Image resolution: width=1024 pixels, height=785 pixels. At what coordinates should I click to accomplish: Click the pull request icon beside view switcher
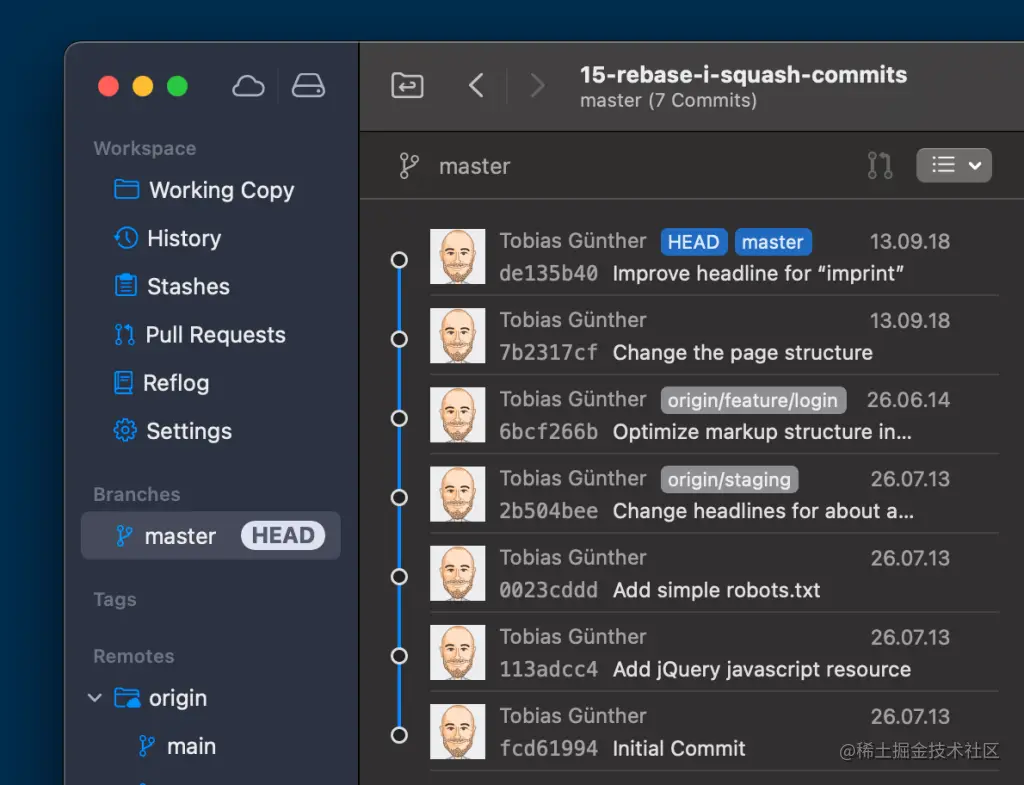coord(880,165)
